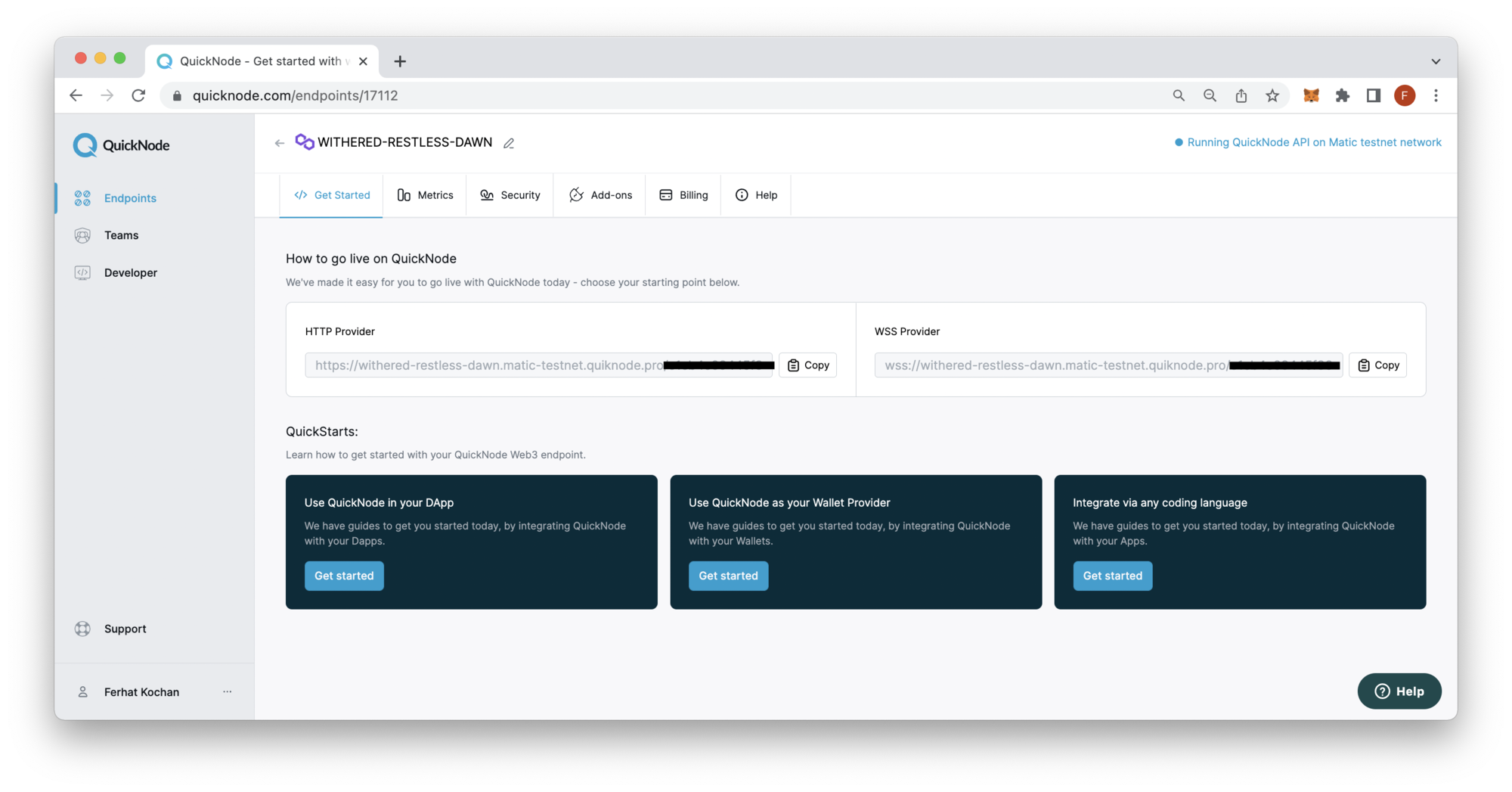Open the Chrome profile avatar F
The width and height of the screenshot is (1512, 792).
tap(1404, 95)
